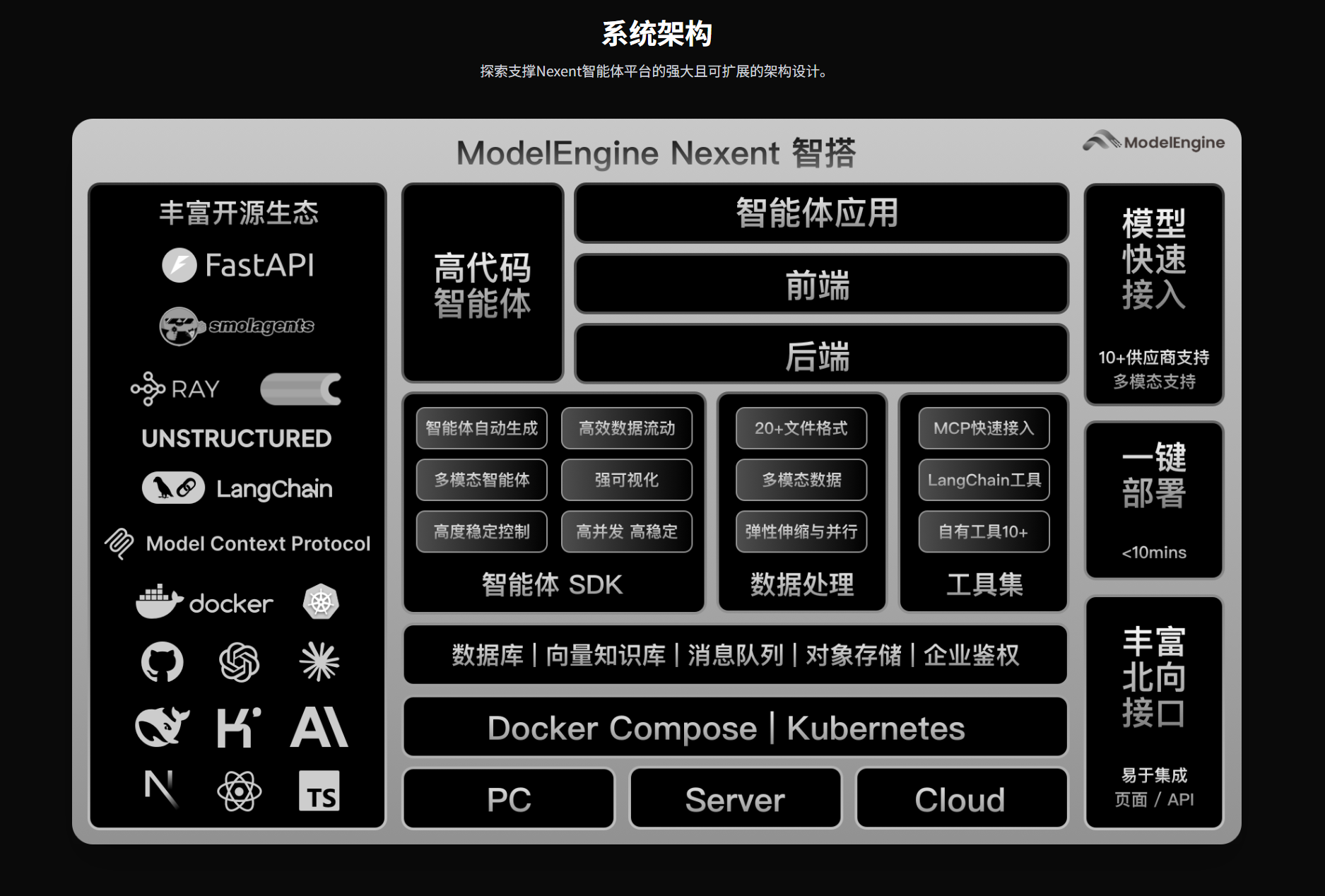Click the Docker whale logo
This screenshot has height=896, width=1325.
[x=204, y=602]
